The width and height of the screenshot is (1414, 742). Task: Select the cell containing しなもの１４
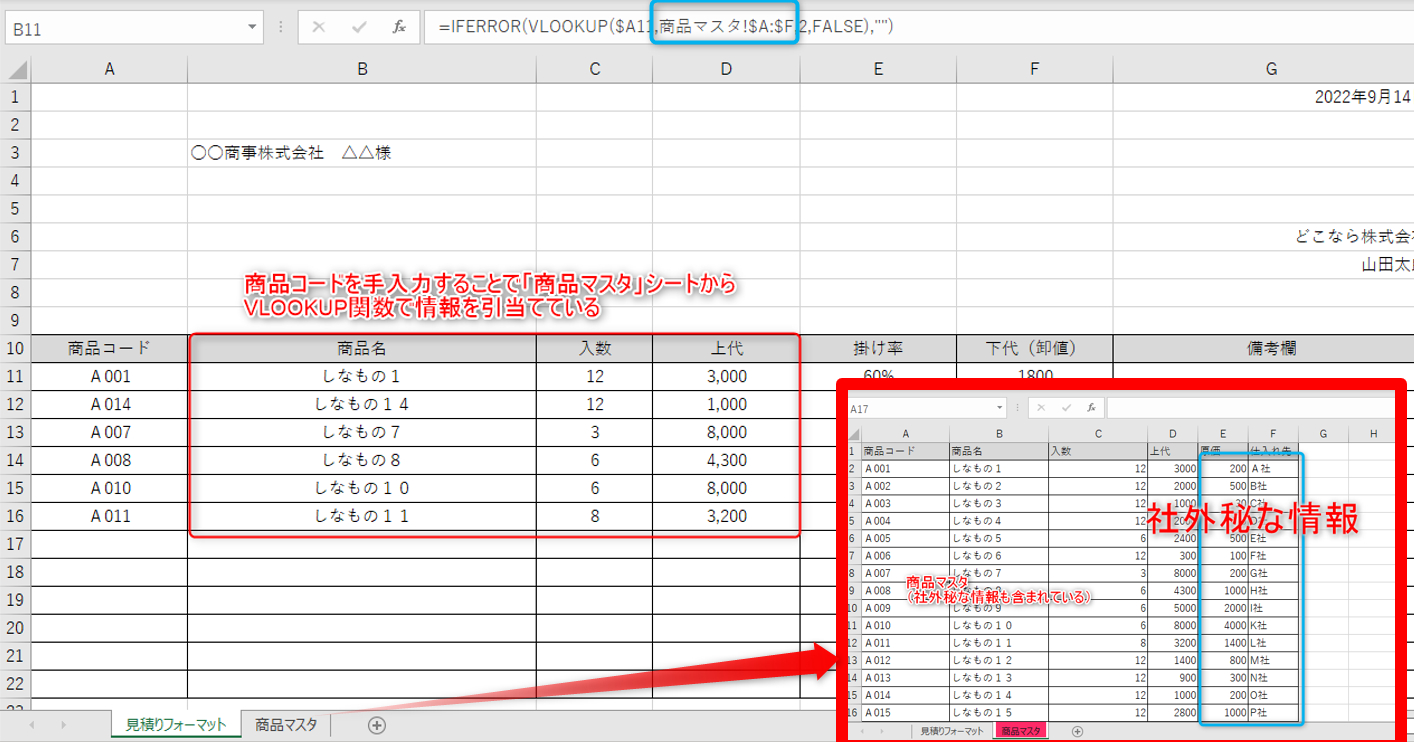(x=361, y=405)
